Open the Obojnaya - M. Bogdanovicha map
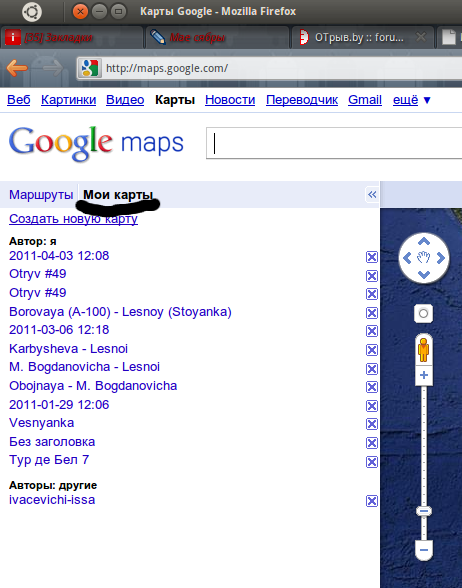462x588 pixels. click(x=93, y=386)
